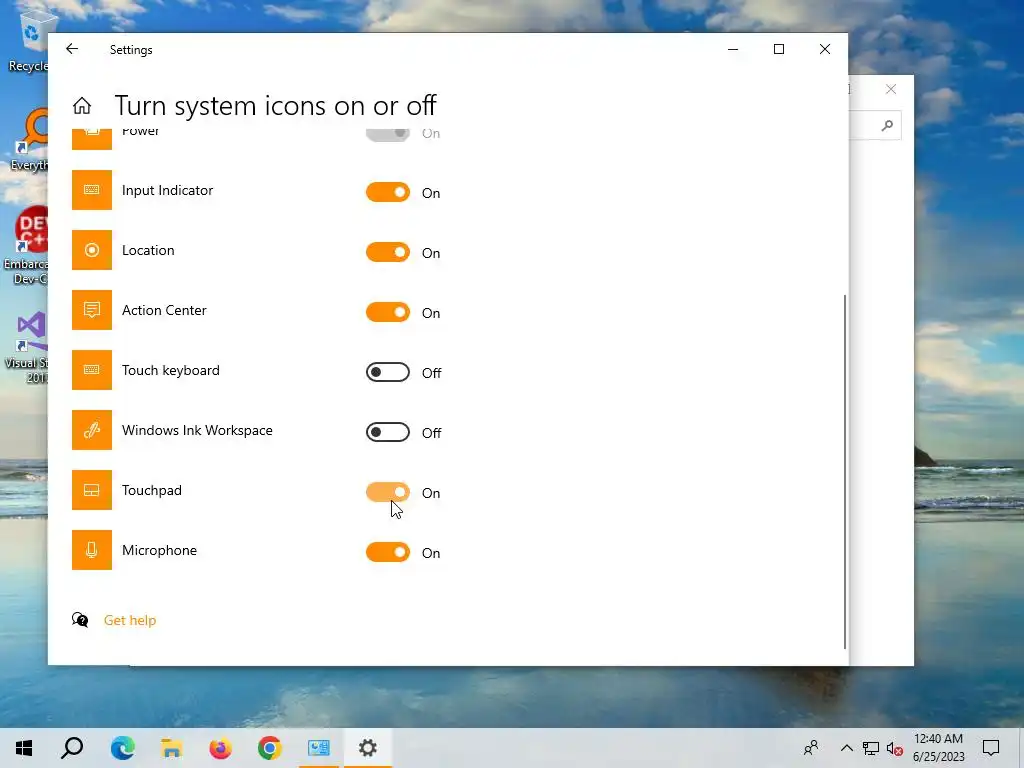Click the Touchpad tile icon
Screen dimensions: 1024x768
point(91,490)
